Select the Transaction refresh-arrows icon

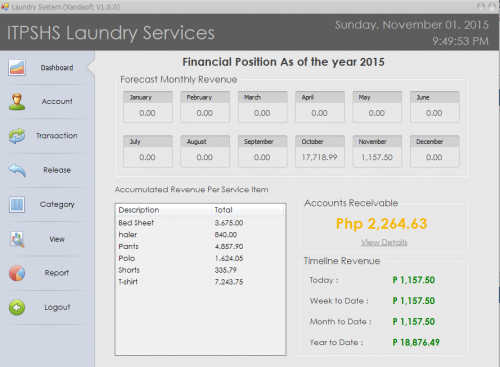pyautogui.click(x=17, y=136)
